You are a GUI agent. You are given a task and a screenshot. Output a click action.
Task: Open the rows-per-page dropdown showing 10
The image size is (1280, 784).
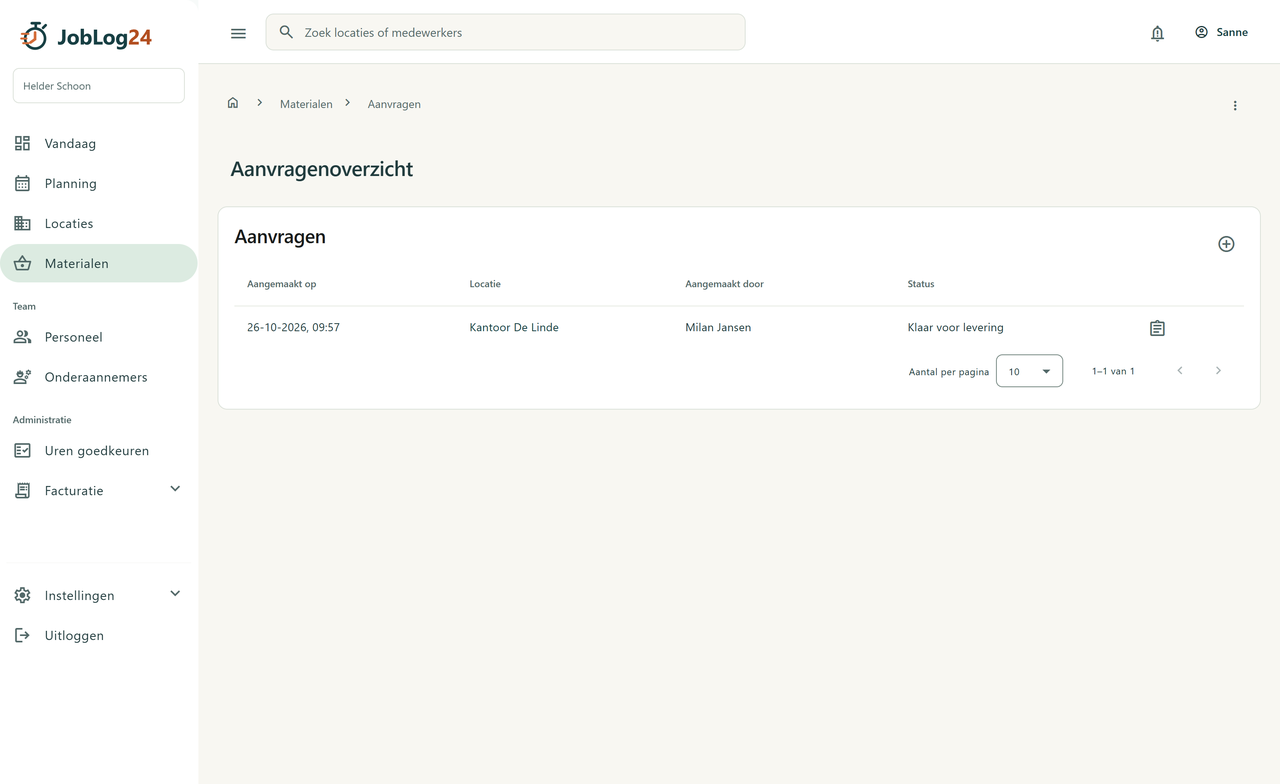pos(1029,371)
